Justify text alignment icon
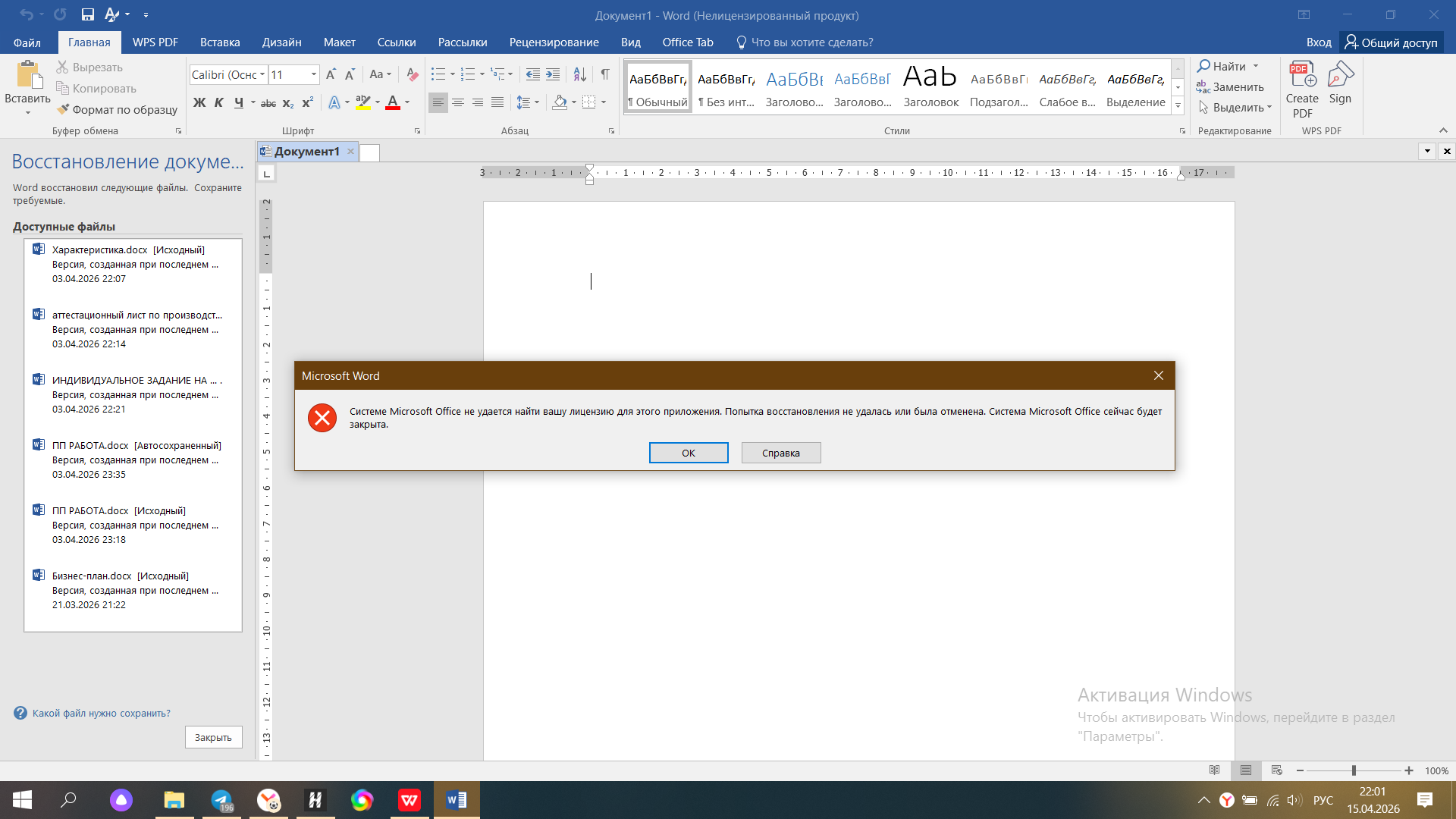1456x819 pixels. click(497, 102)
